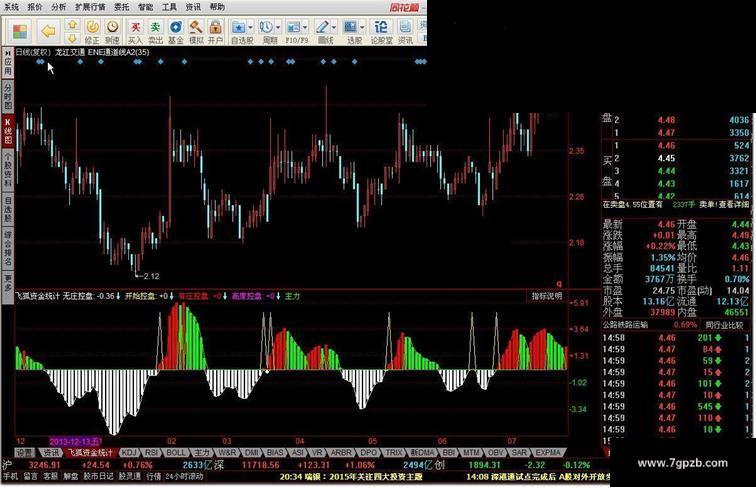This screenshot has width=756, height=487.
Task: Open 综合排名 sidebar tab
Action: [8, 248]
